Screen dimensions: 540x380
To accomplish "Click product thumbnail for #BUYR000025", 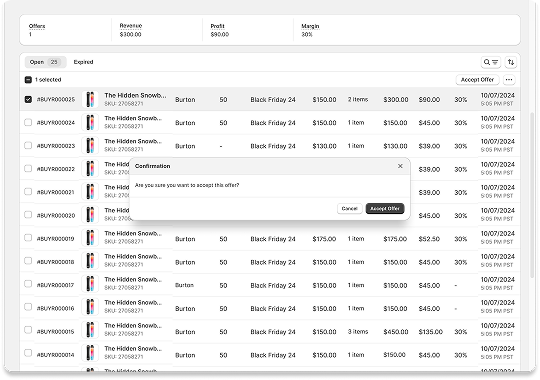I will coord(90,99).
